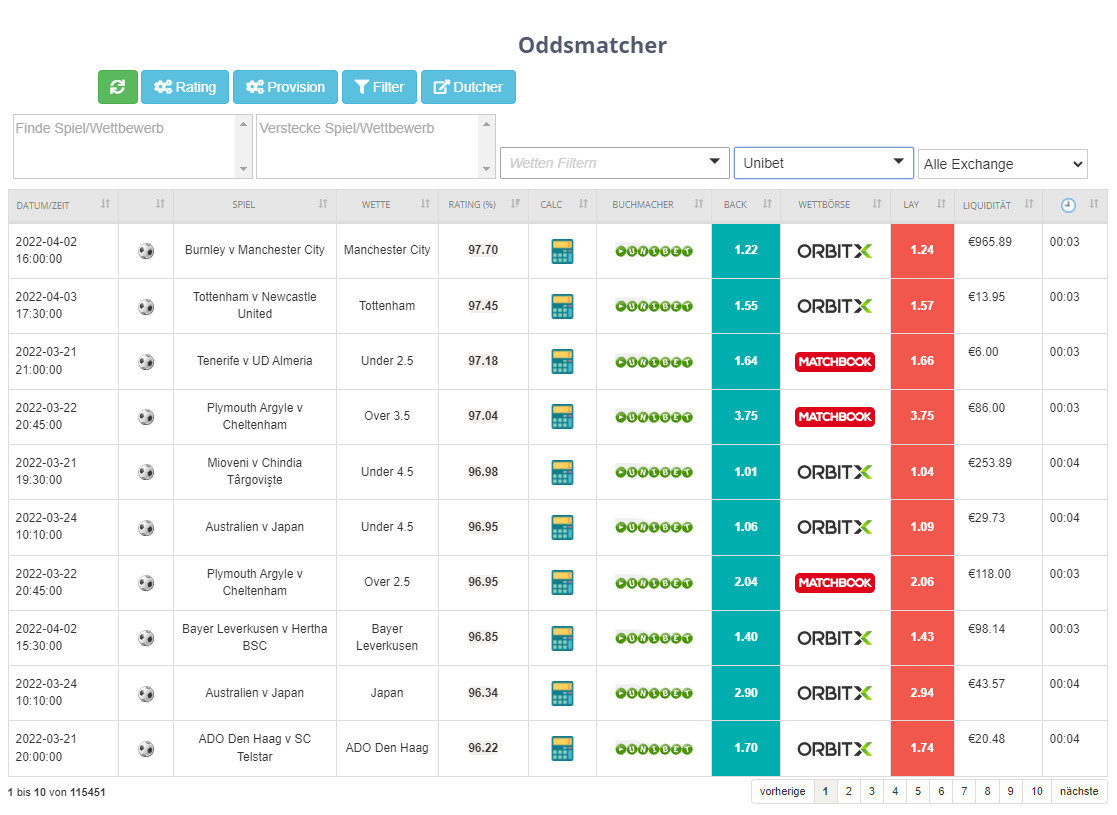
Task: Click the Filter button
Action: point(379,87)
